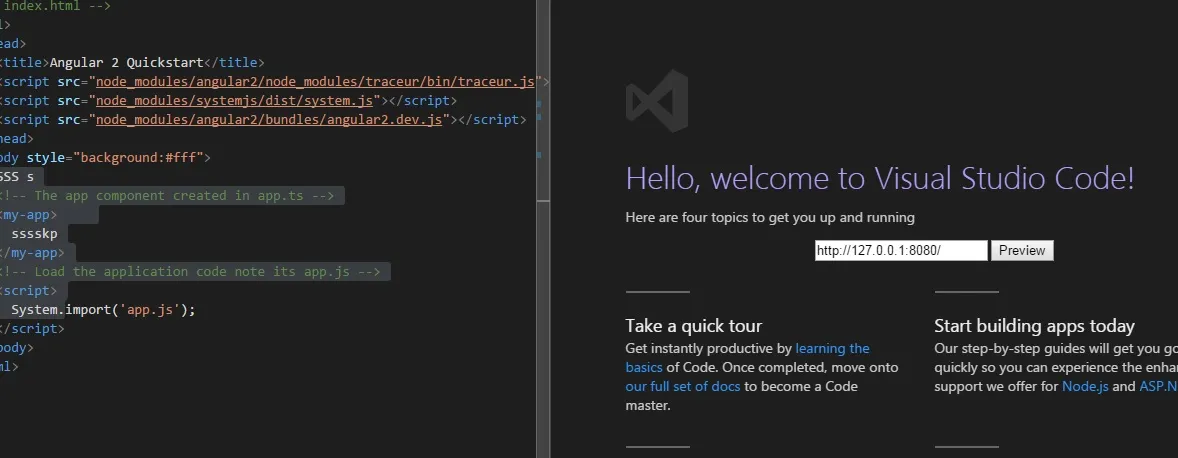Image resolution: width=1178 pixels, height=458 pixels.
Task: Follow the ASP.NET link
Action: click(x=1158, y=387)
